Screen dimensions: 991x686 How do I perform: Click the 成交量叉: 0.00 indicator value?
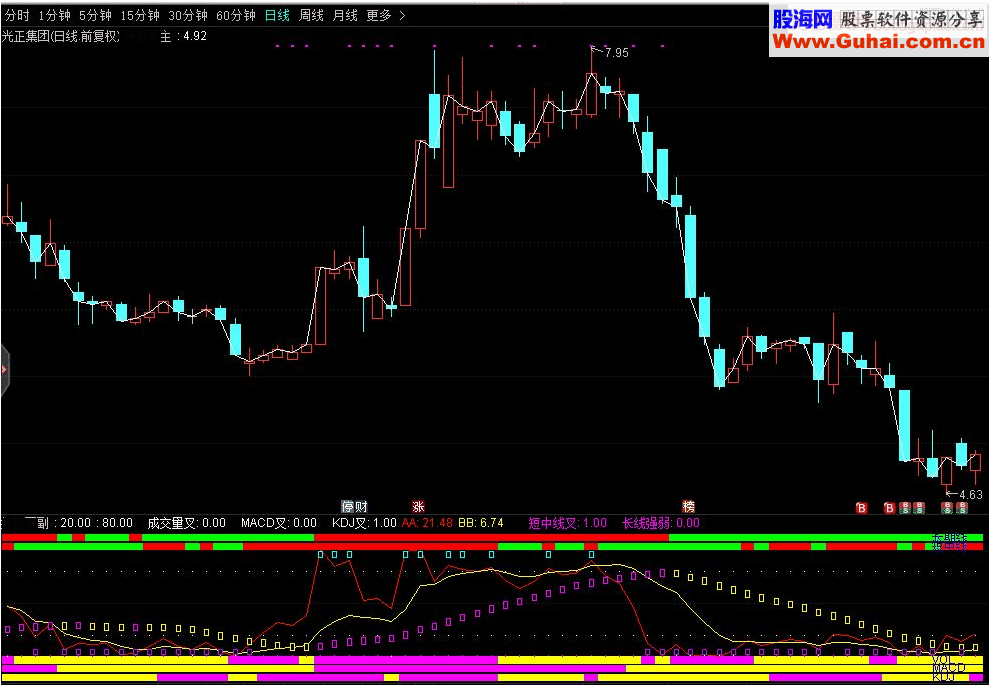(186, 523)
